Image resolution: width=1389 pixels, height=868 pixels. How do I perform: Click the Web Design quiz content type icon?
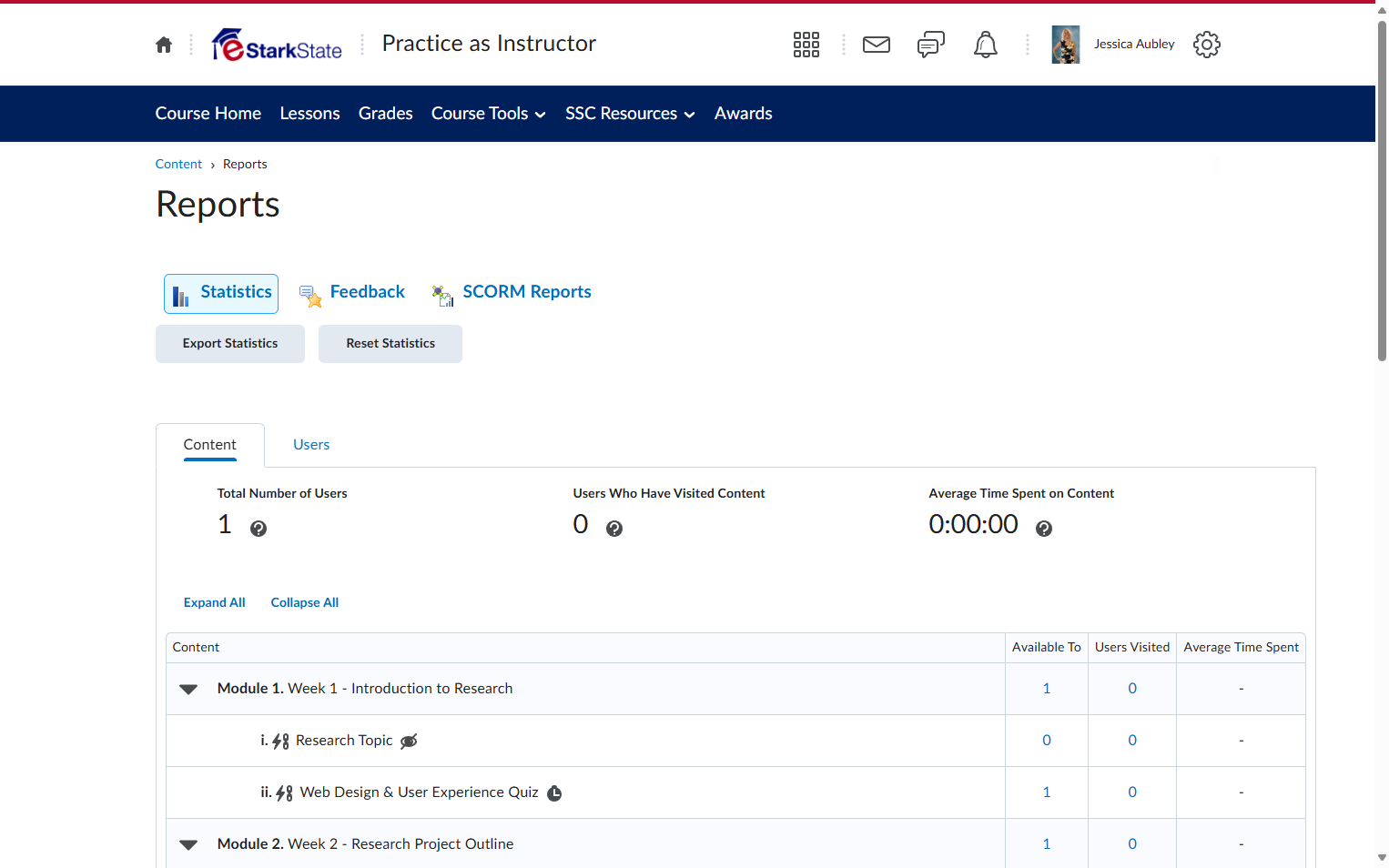click(285, 793)
